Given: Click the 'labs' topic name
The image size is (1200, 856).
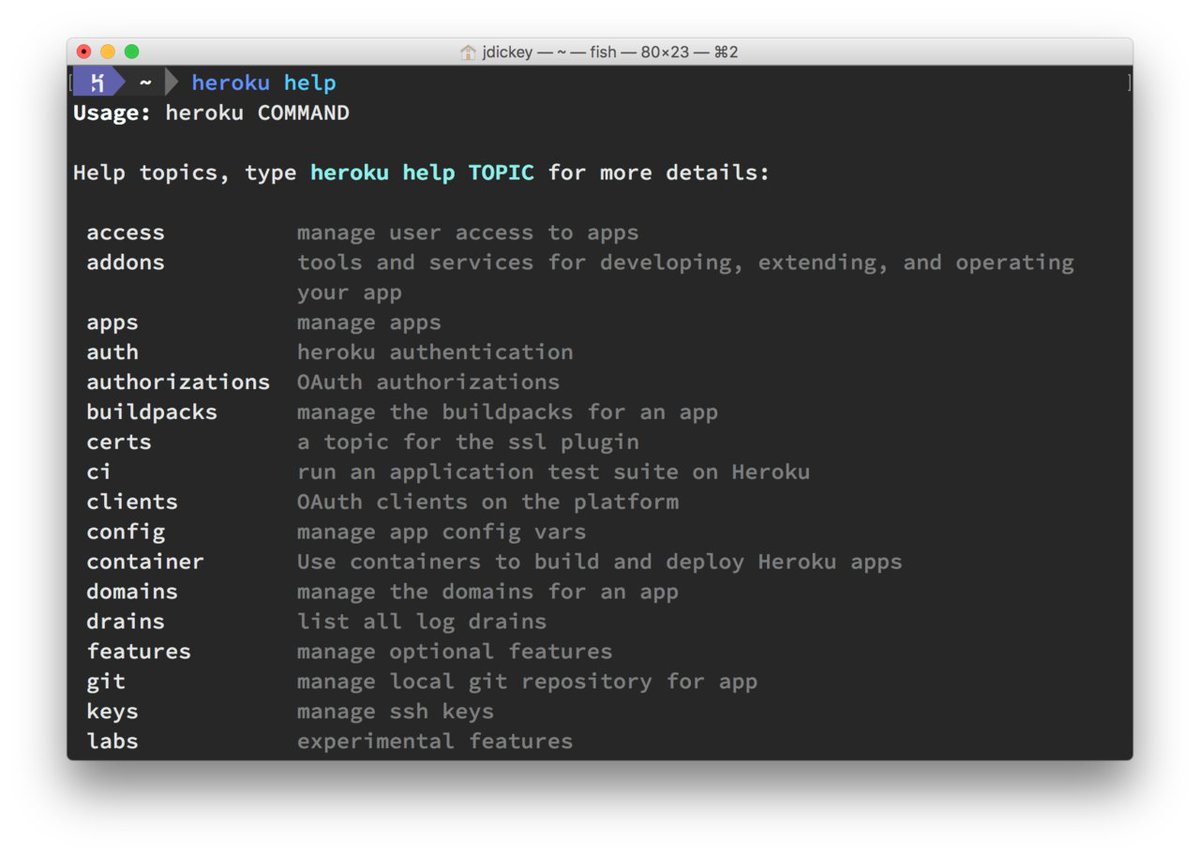Looking at the screenshot, I should 113,741.
